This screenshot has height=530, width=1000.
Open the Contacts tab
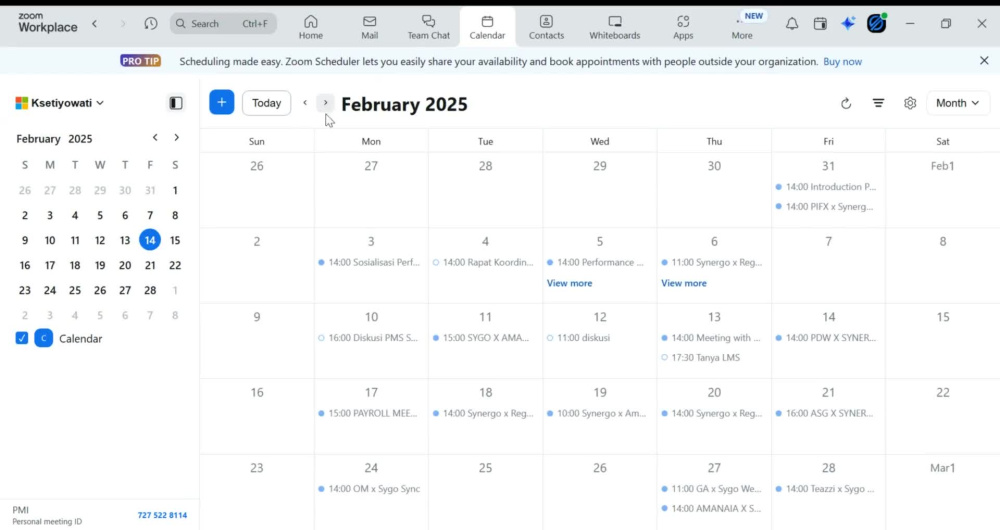click(546, 27)
